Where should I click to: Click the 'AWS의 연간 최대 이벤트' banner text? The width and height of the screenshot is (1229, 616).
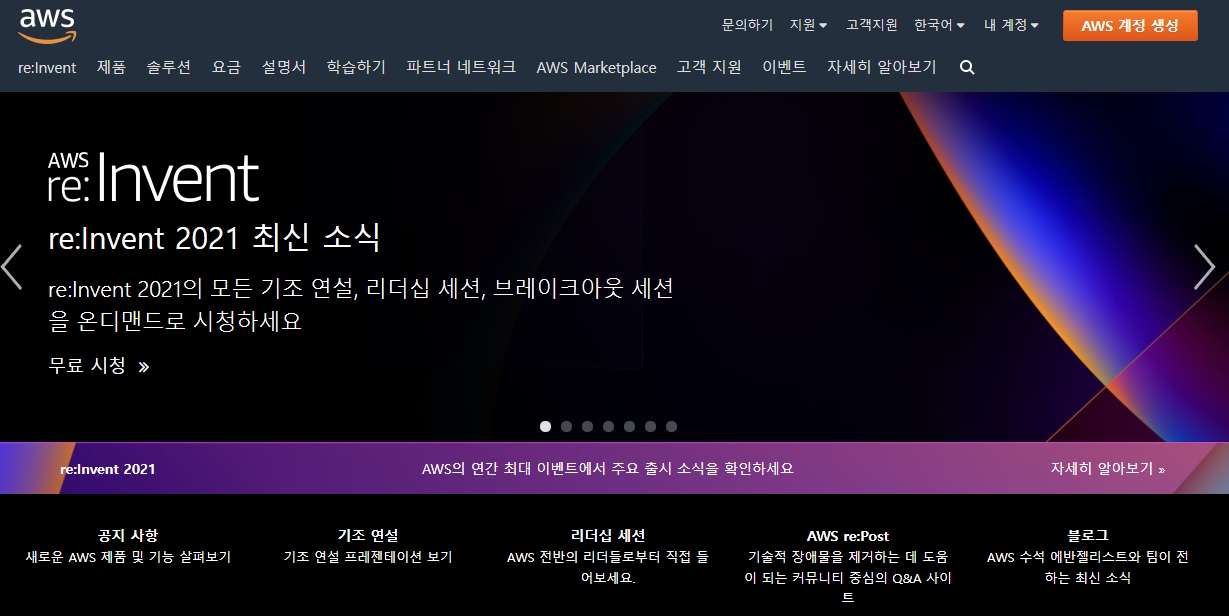[x=608, y=468]
